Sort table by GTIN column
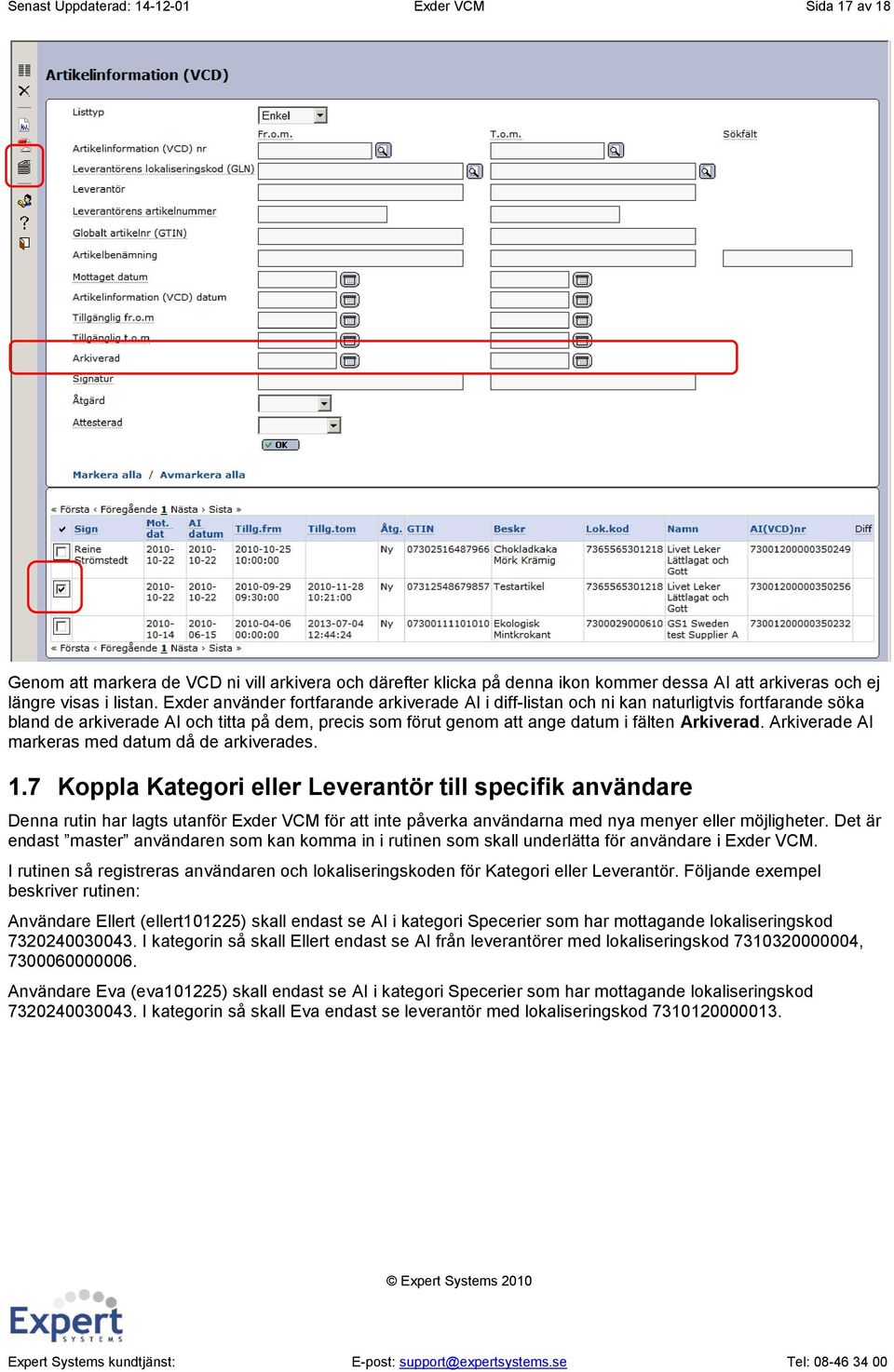Viewport: 894px width, 1372px height. pyautogui.click(x=420, y=529)
